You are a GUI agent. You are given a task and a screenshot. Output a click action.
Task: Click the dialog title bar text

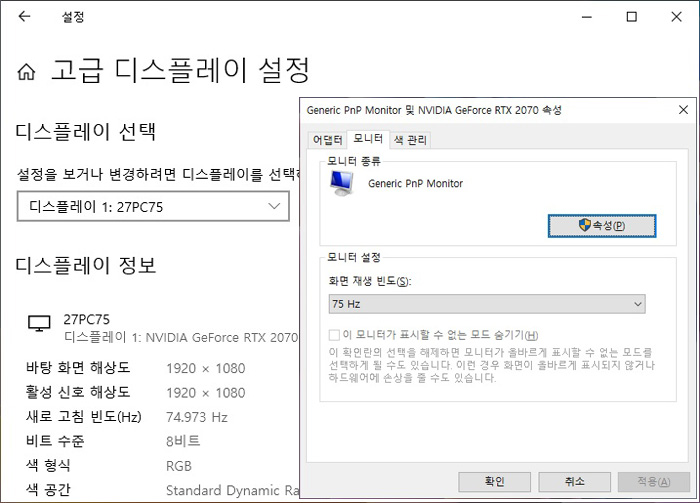(x=434, y=110)
